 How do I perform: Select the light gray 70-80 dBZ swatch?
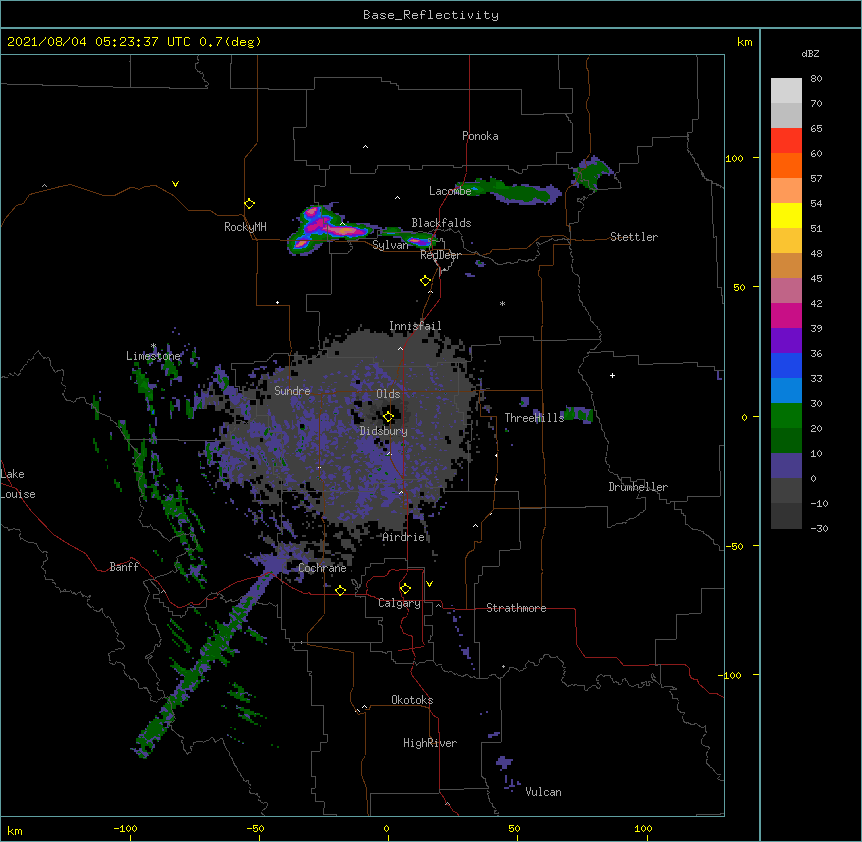tap(786, 90)
